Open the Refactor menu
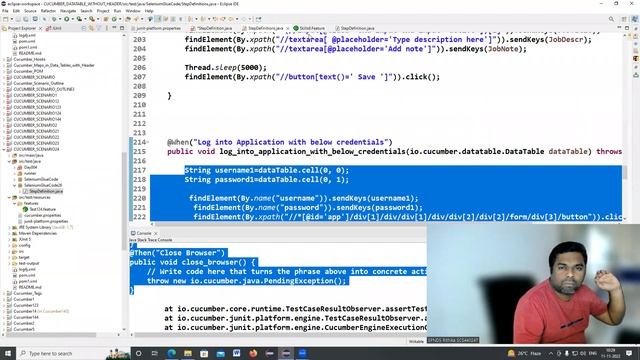 coord(48,11)
